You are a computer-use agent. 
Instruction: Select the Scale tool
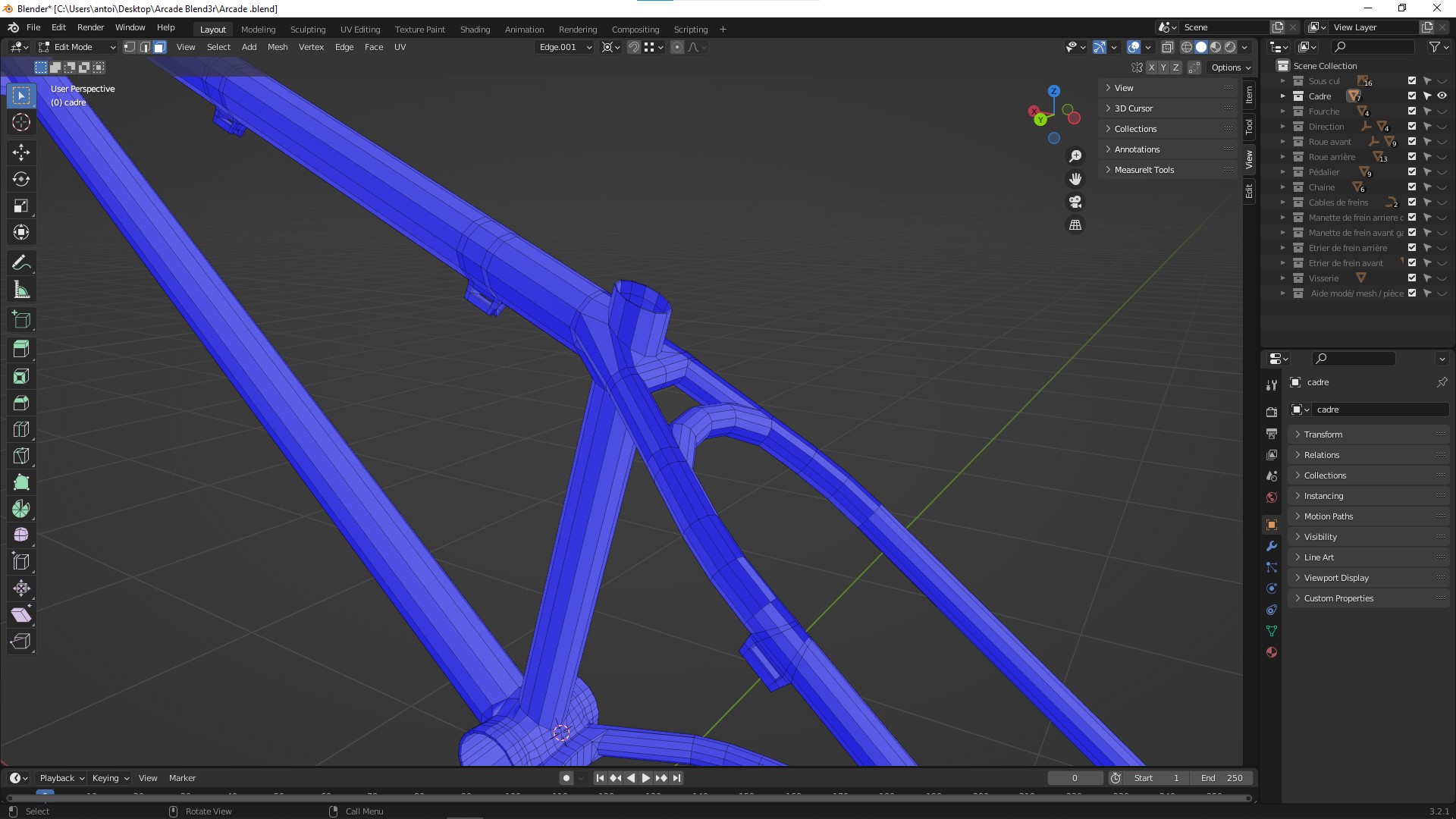coord(21,206)
